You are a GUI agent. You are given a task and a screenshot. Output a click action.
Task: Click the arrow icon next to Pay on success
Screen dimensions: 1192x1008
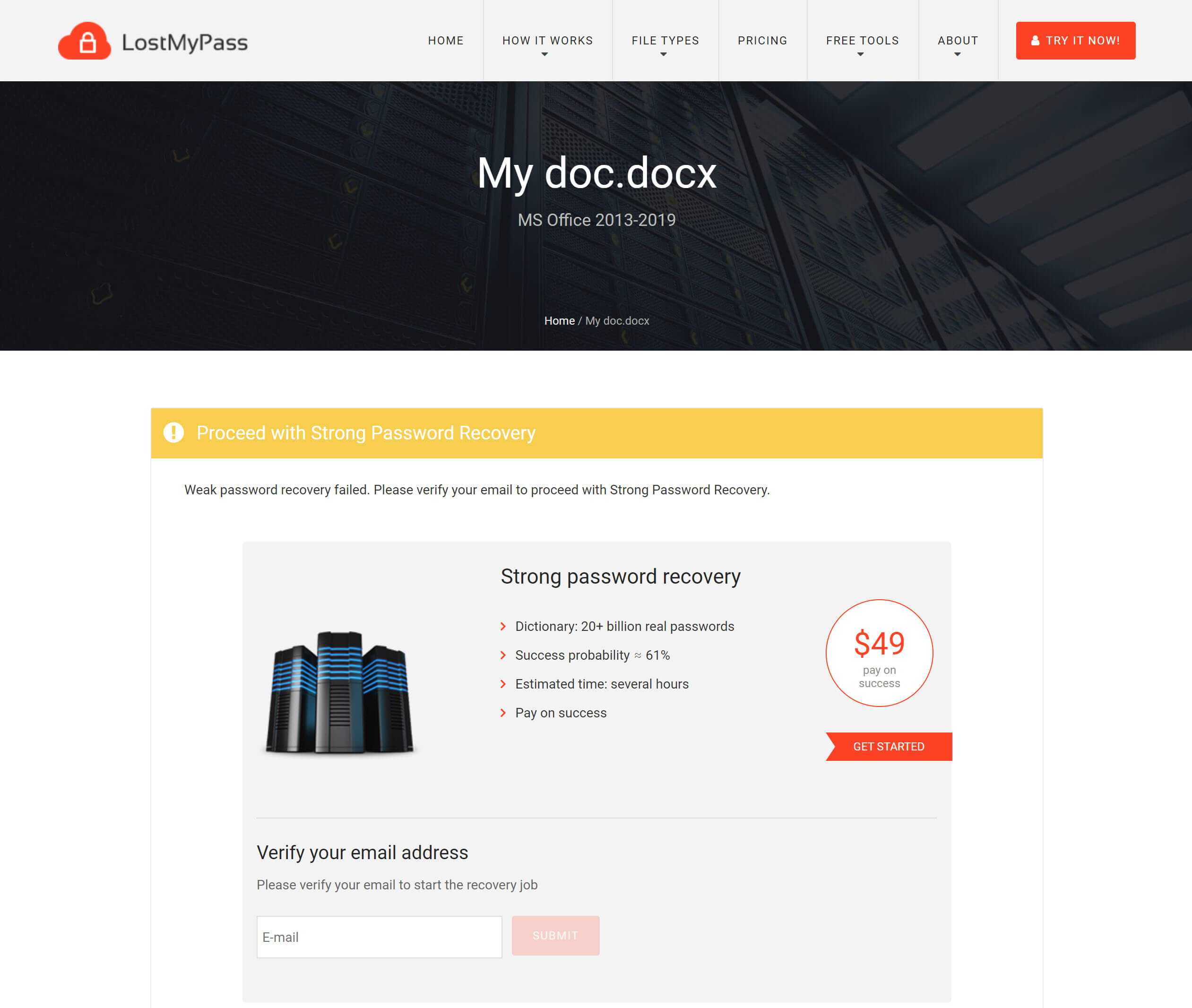503,712
